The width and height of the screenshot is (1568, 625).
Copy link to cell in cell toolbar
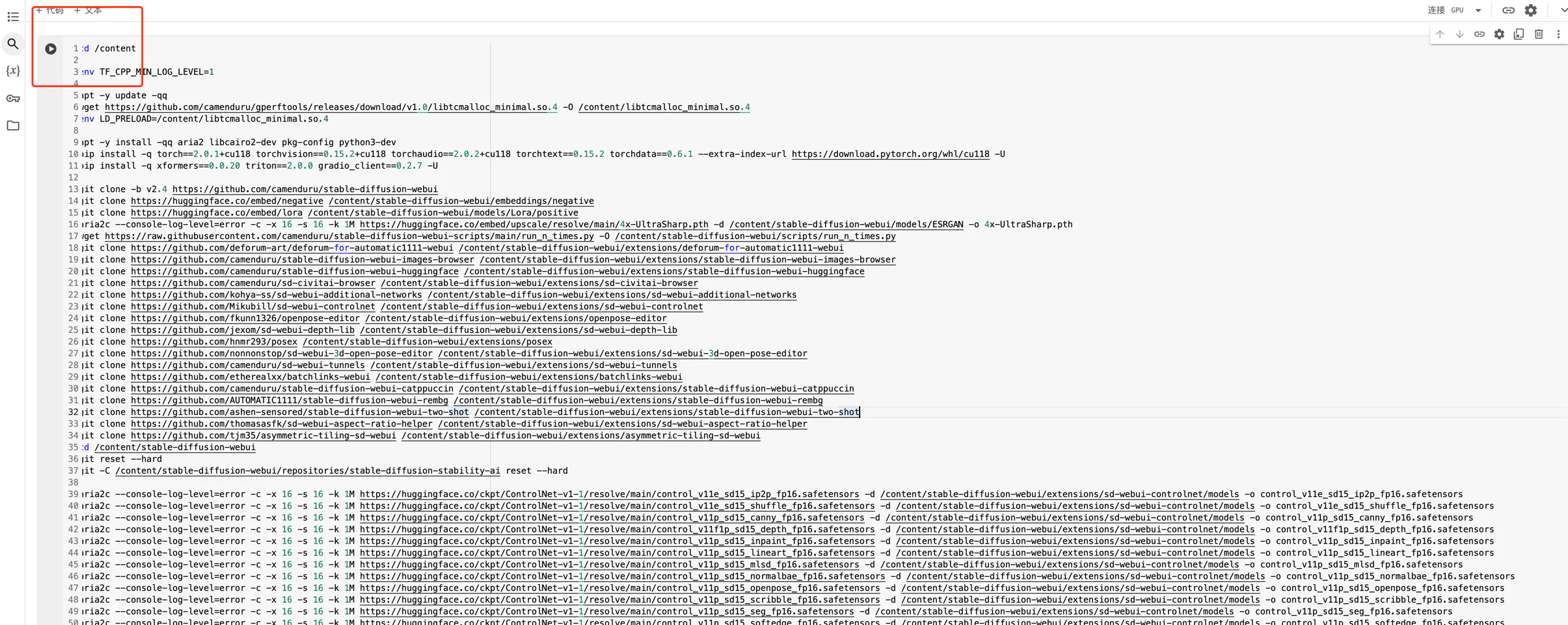(x=1479, y=35)
